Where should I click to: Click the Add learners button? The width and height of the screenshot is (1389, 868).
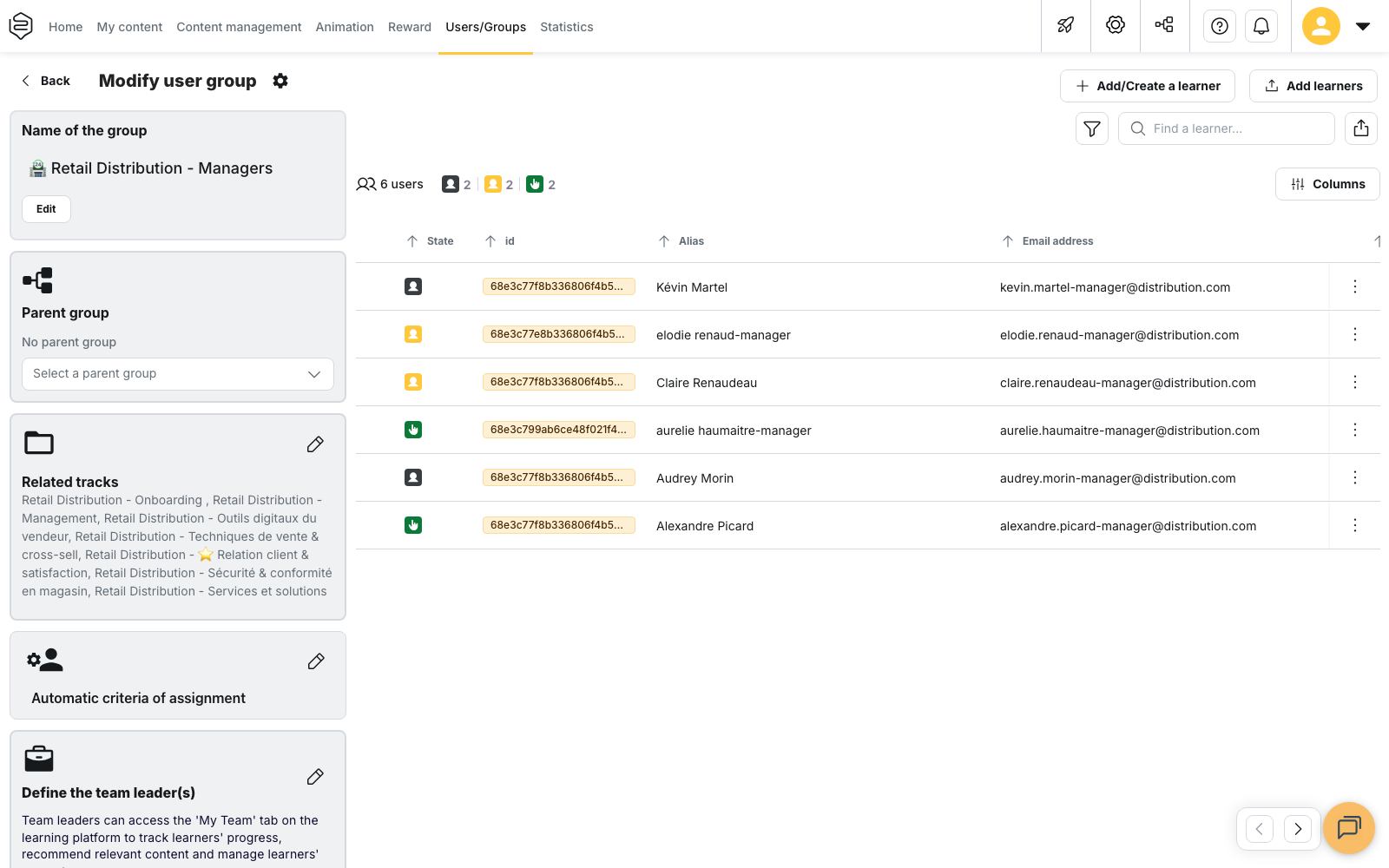tap(1313, 86)
